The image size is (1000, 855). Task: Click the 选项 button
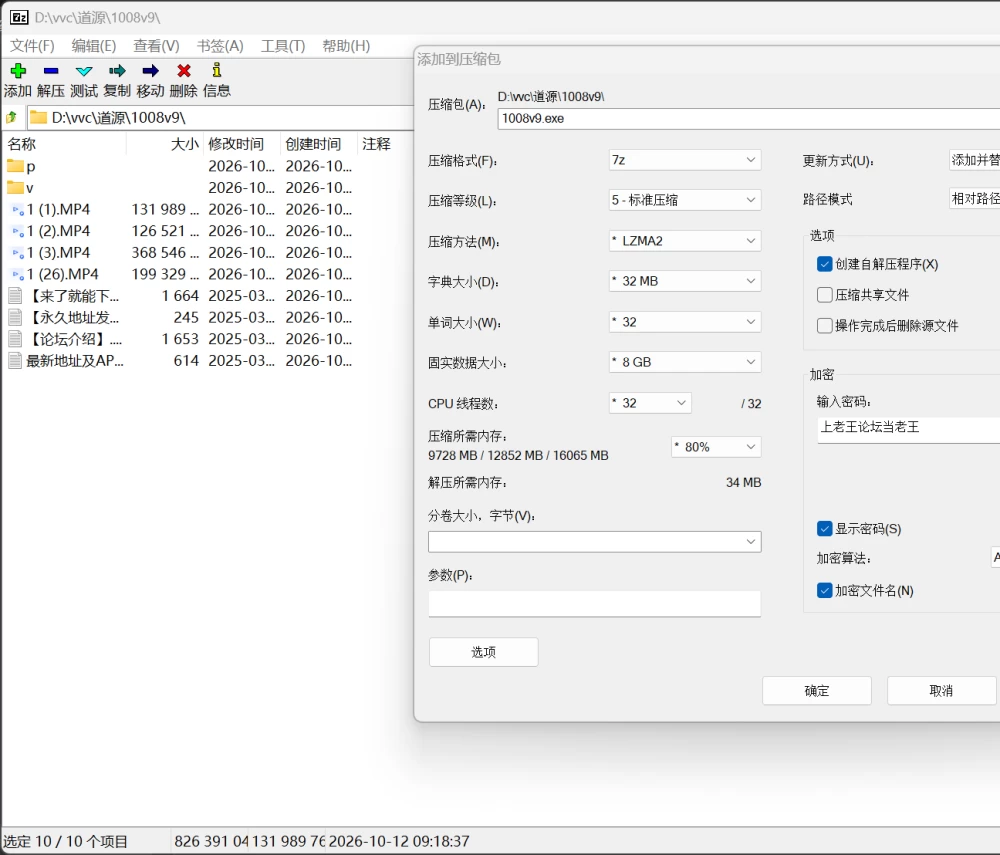[x=483, y=652]
